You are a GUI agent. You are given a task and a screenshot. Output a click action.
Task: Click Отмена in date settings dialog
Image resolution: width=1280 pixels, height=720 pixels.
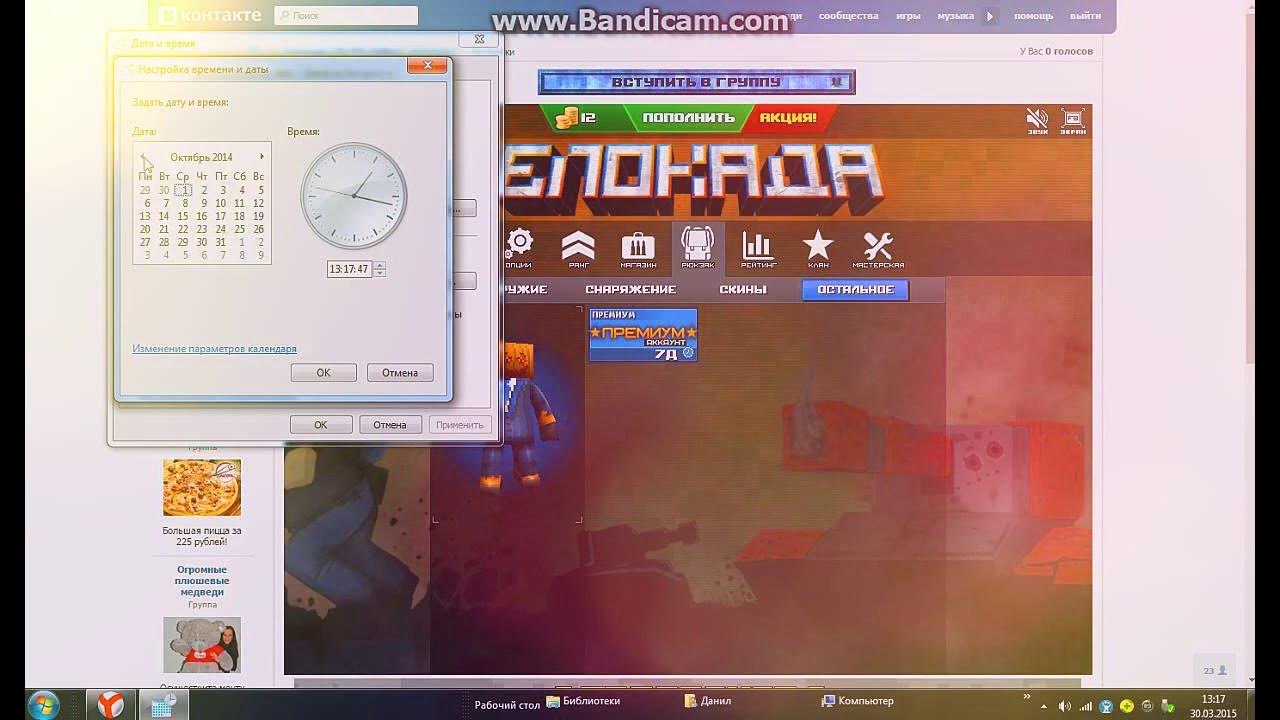point(400,372)
